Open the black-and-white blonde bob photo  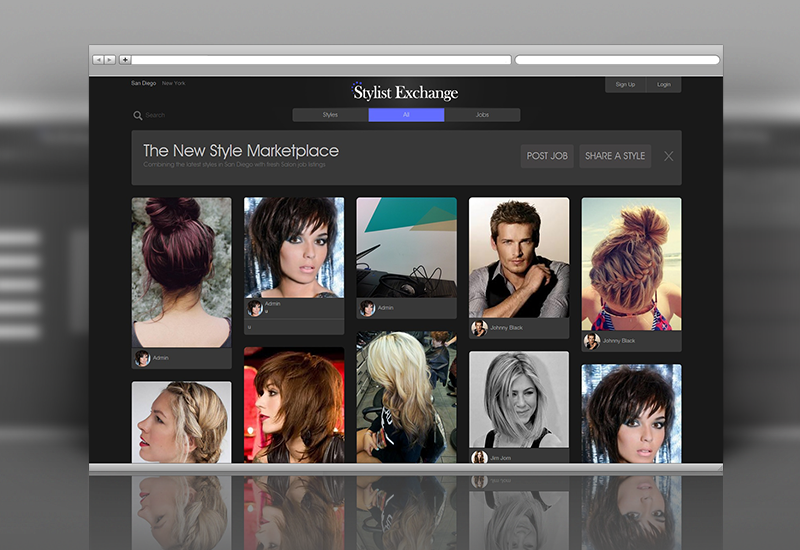519,399
